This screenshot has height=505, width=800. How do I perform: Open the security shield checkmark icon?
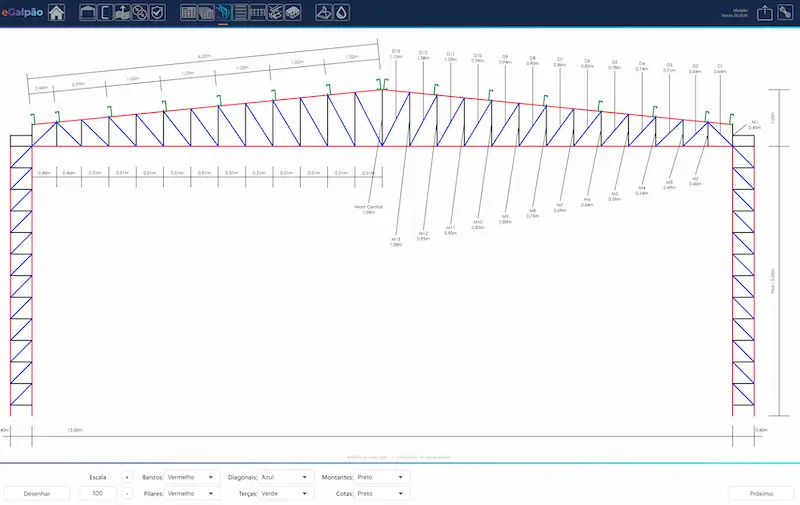pyautogui.click(x=157, y=13)
